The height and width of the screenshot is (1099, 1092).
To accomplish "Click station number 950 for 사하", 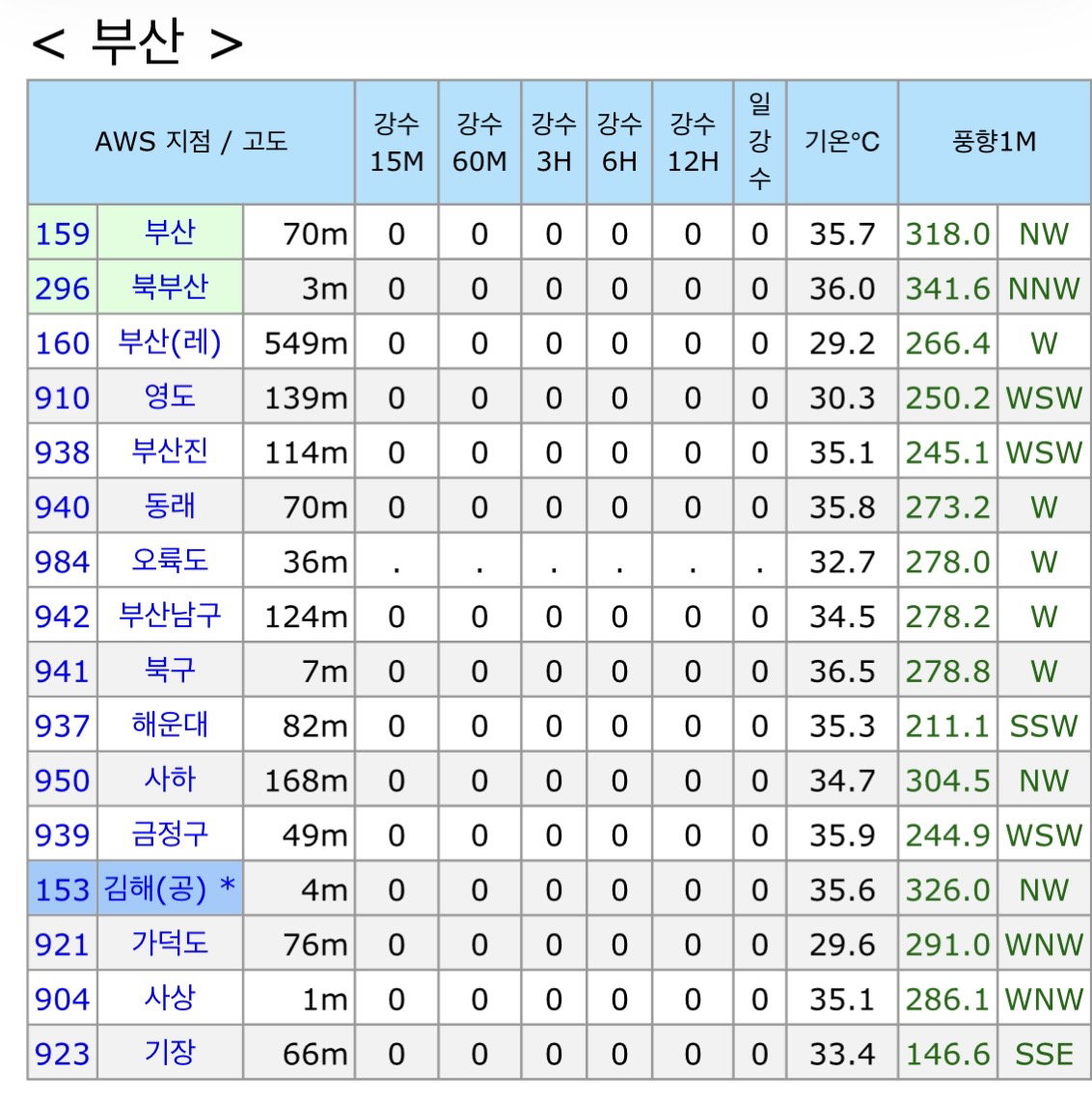I will click(63, 781).
